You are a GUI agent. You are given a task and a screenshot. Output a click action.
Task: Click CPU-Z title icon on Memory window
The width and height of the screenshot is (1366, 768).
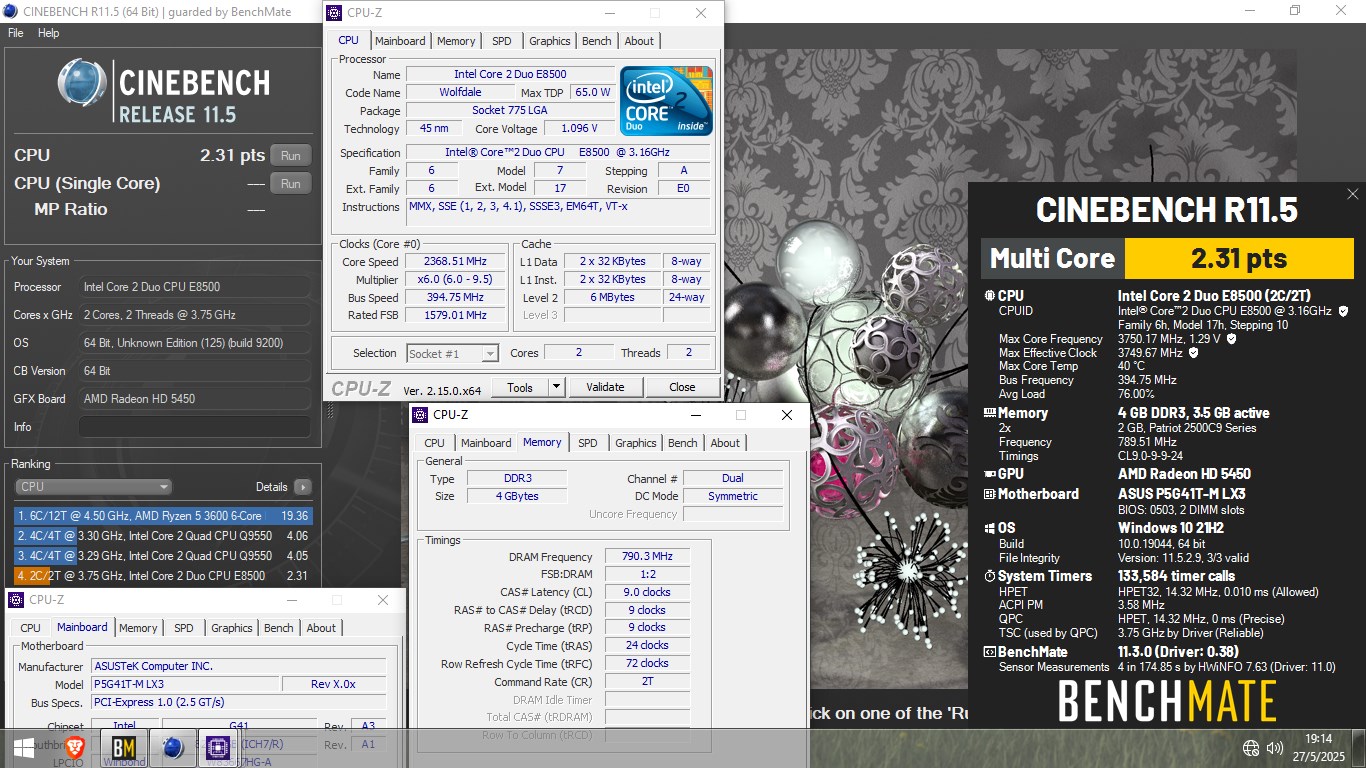tap(419, 415)
